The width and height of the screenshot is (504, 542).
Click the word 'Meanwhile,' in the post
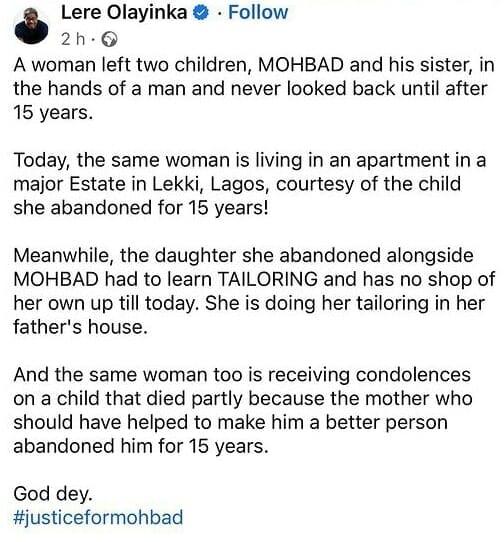coord(64,256)
